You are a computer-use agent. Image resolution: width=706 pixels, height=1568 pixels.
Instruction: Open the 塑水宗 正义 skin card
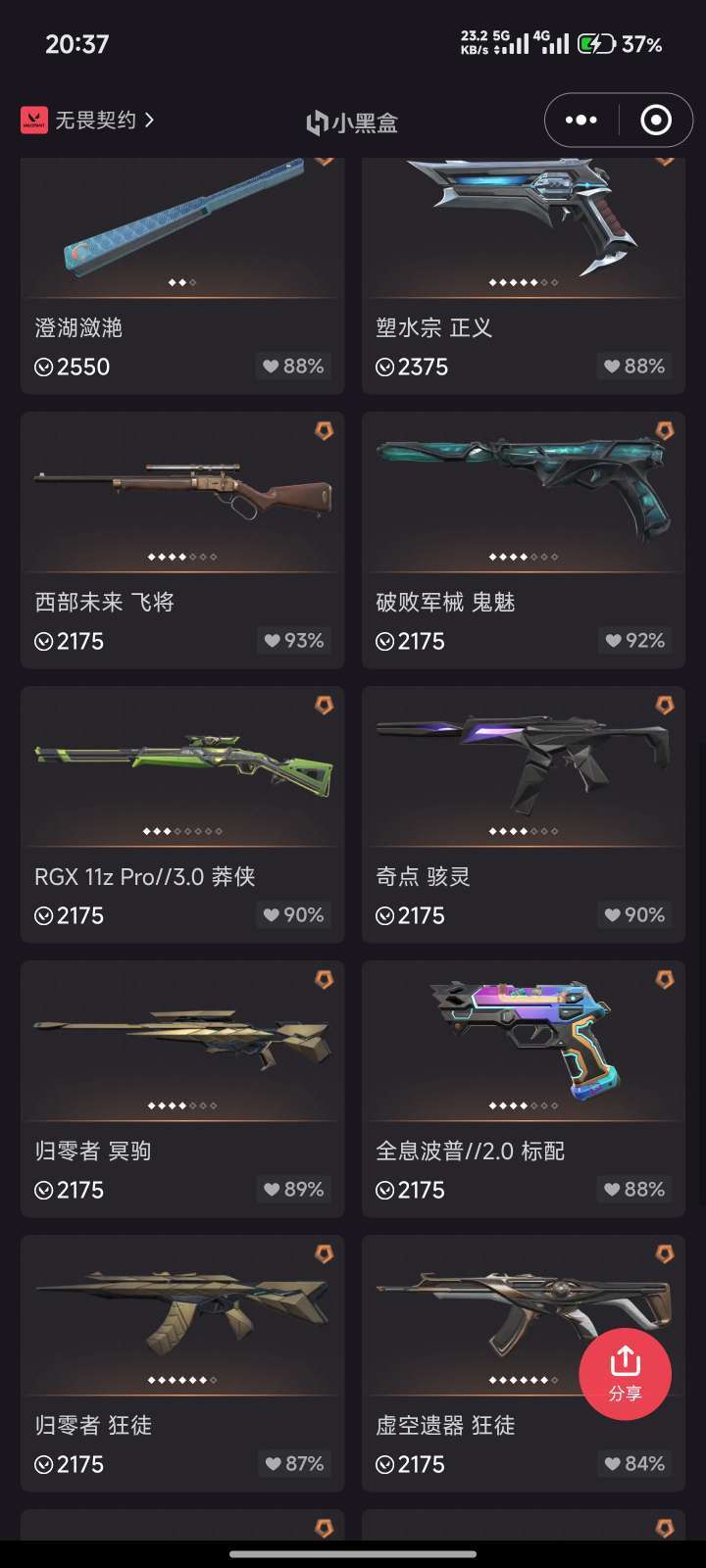click(x=524, y=275)
